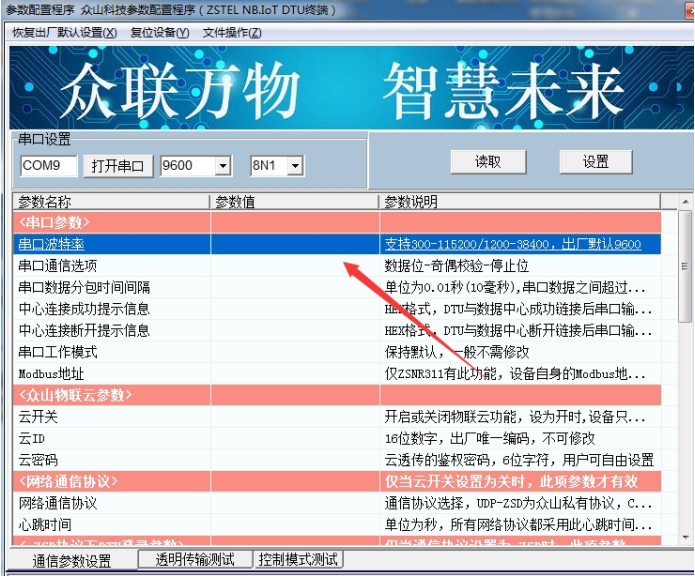This screenshot has width=695, height=576.
Task: Click the 串口波特率 value cell
Action: pyautogui.click(x=295, y=244)
